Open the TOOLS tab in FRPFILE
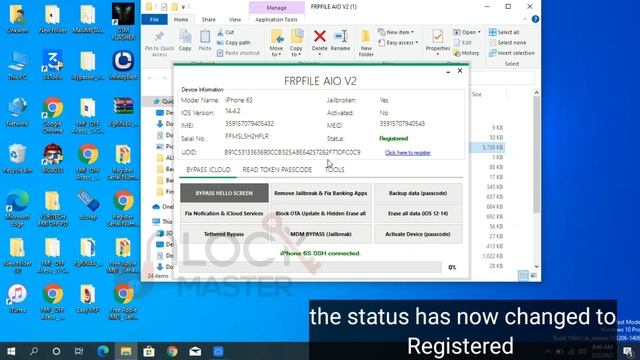This screenshot has width=640, height=360. click(335, 170)
